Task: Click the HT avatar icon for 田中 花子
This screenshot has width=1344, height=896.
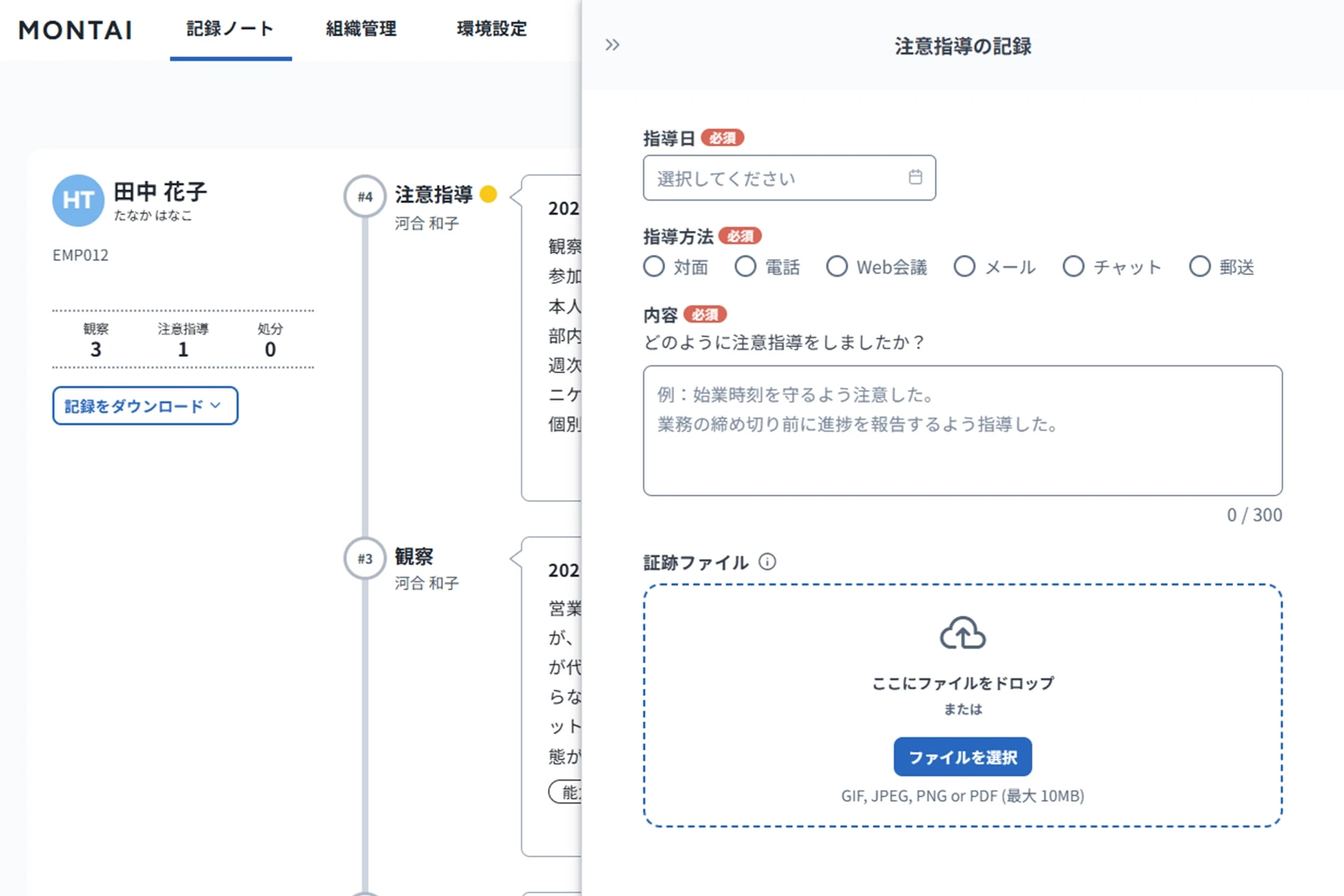Action: point(78,201)
